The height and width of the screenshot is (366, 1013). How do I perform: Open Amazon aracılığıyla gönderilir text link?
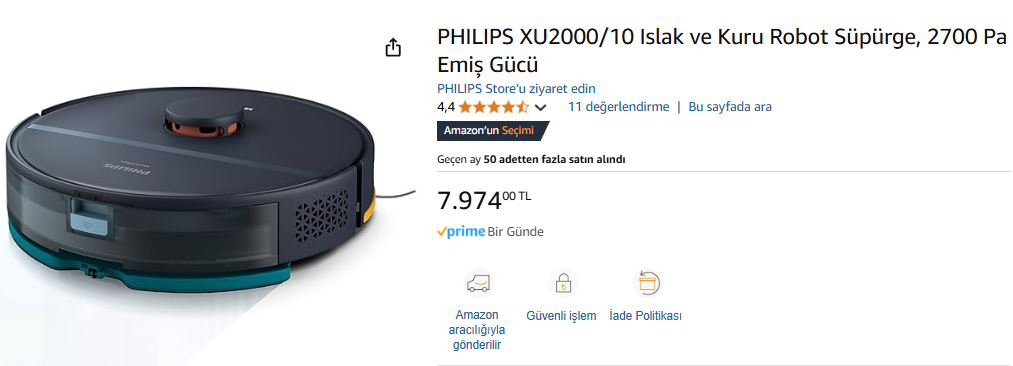point(477,330)
